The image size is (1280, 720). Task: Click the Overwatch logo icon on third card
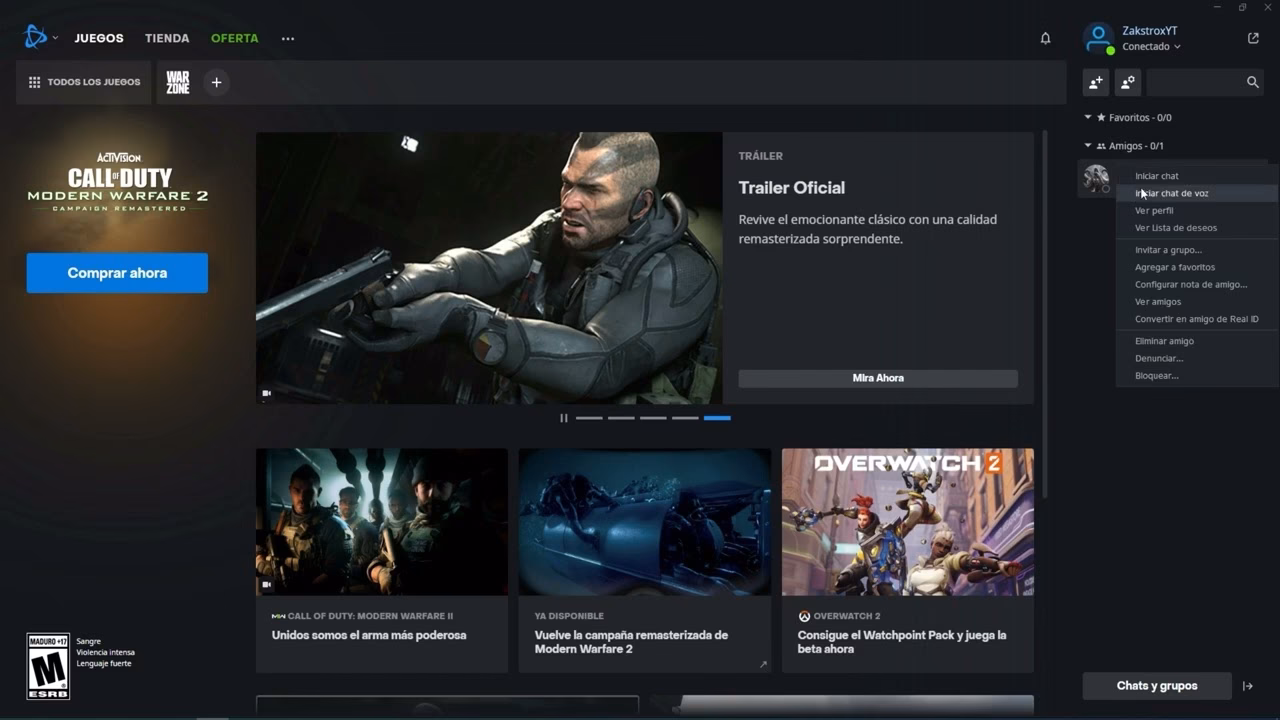coord(804,616)
